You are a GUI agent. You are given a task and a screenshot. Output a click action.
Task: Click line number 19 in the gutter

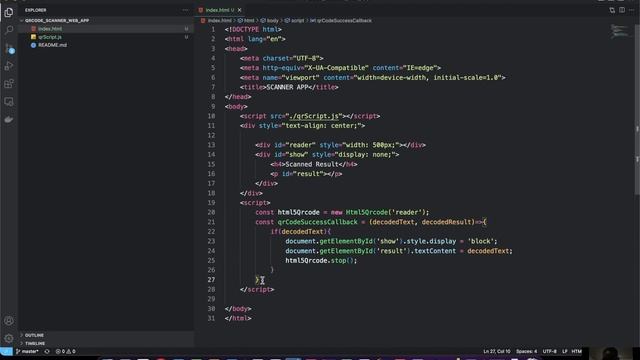[x=211, y=203]
